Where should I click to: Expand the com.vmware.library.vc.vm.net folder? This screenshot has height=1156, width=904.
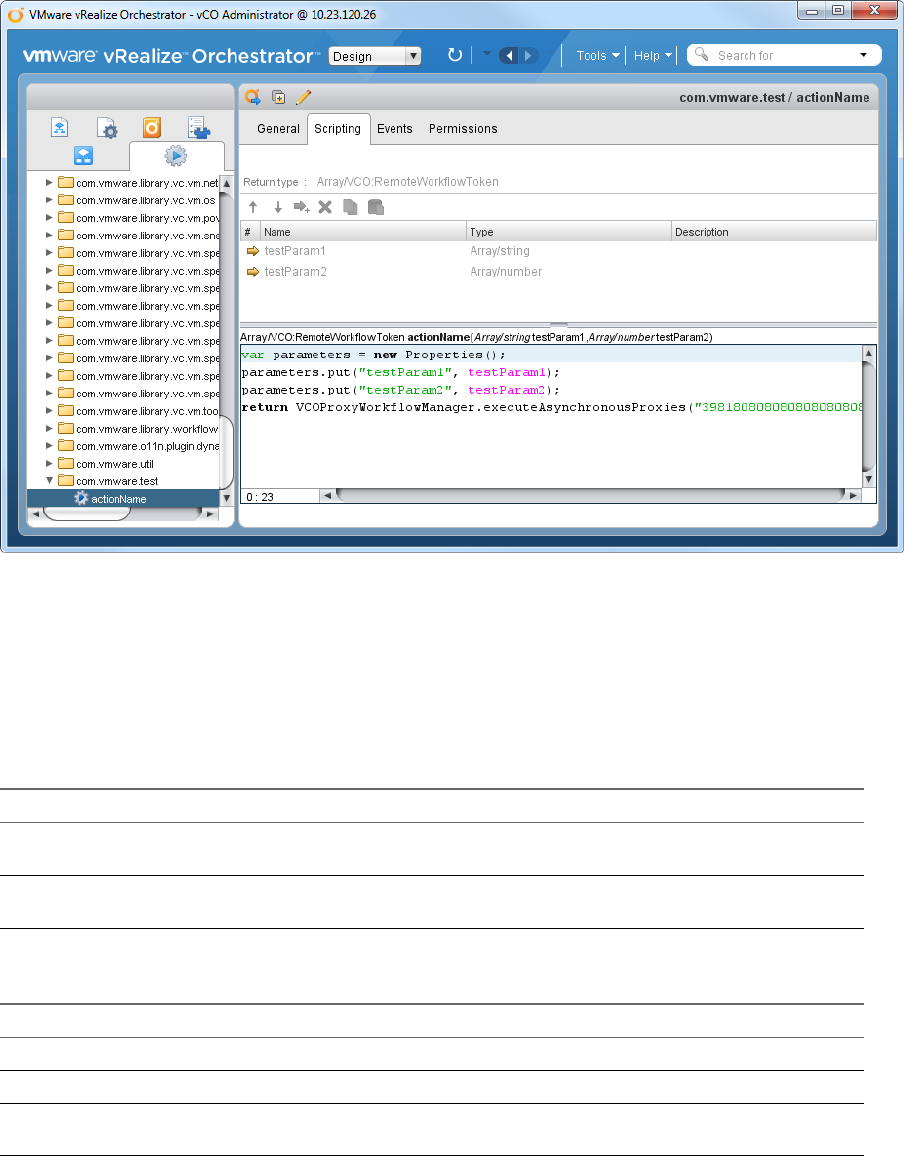click(49, 182)
